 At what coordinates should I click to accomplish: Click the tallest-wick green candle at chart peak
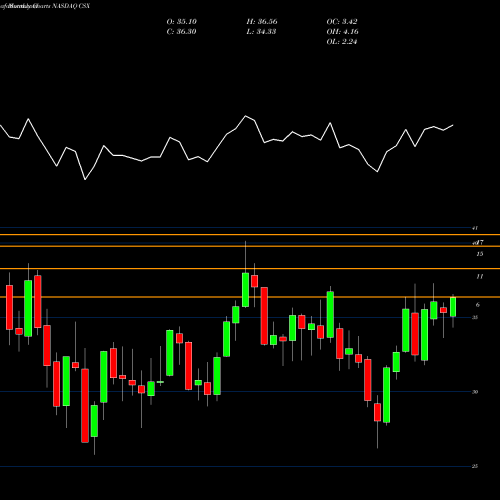click(245, 290)
